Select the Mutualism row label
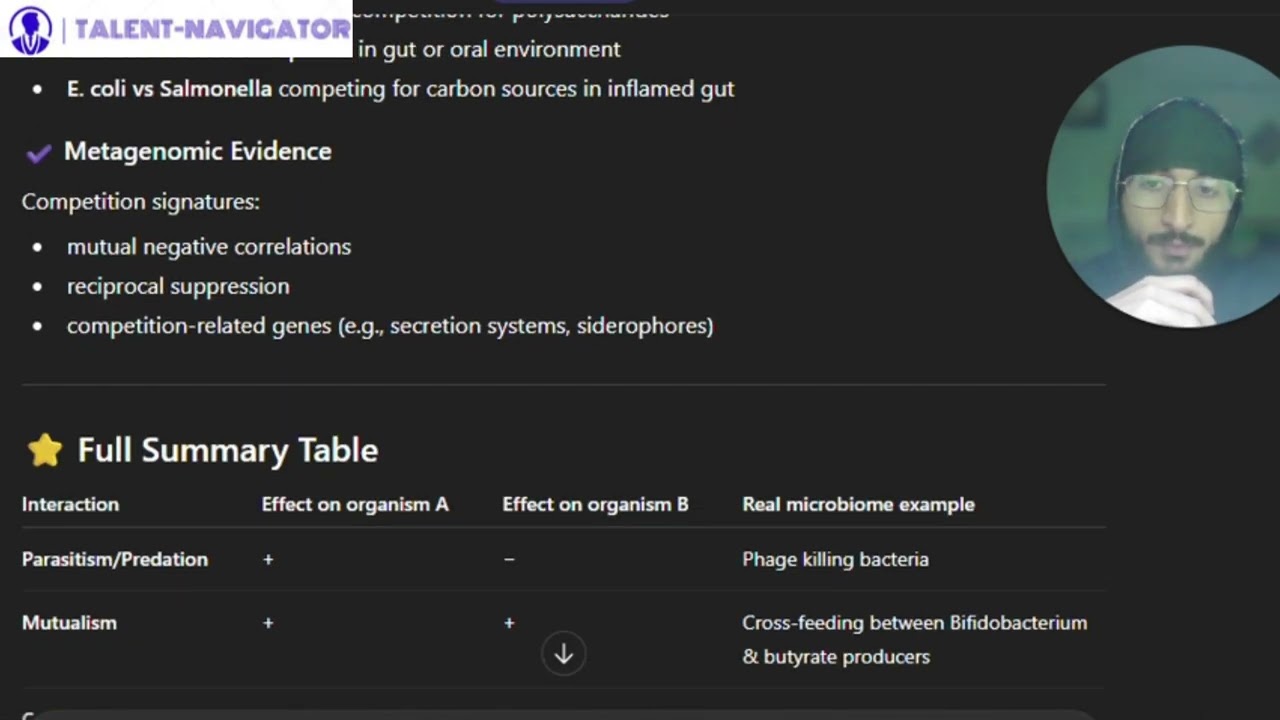The image size is (1280, 720). 69,622
